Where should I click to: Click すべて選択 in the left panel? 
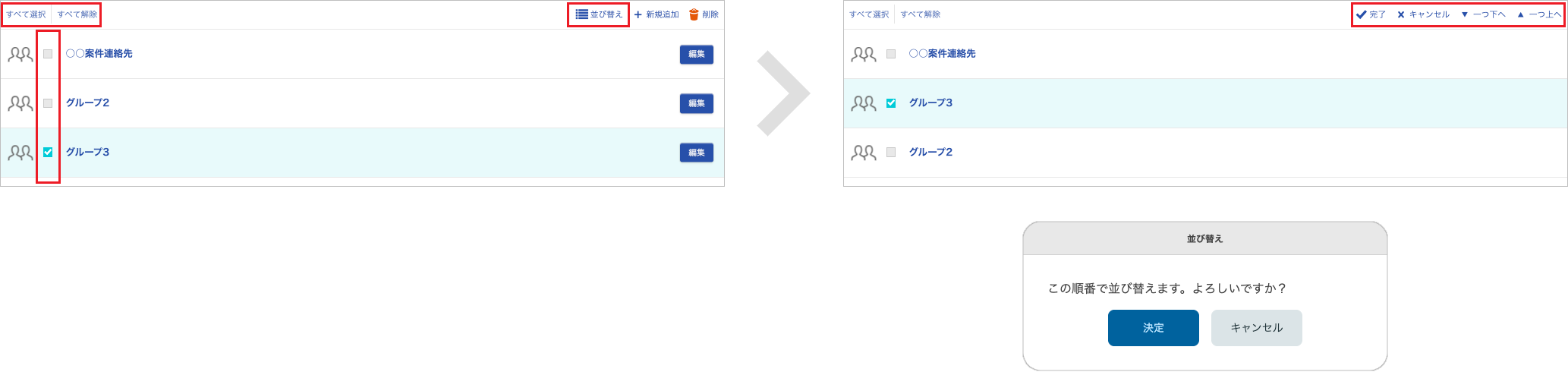coord(27,14)
